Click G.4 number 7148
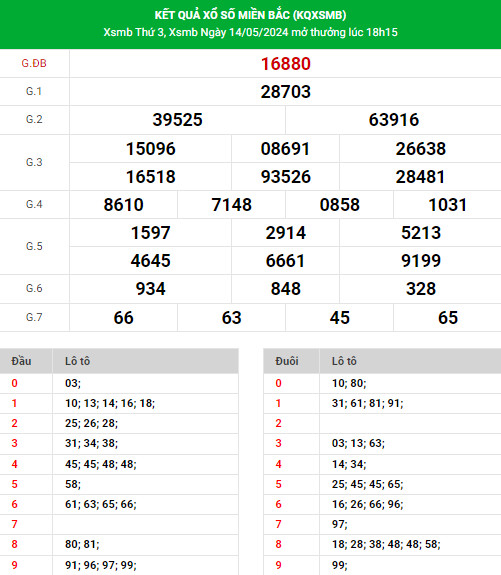Image resolution: width=501 pixels, height=575 pixels. click(x=231, y=205)
